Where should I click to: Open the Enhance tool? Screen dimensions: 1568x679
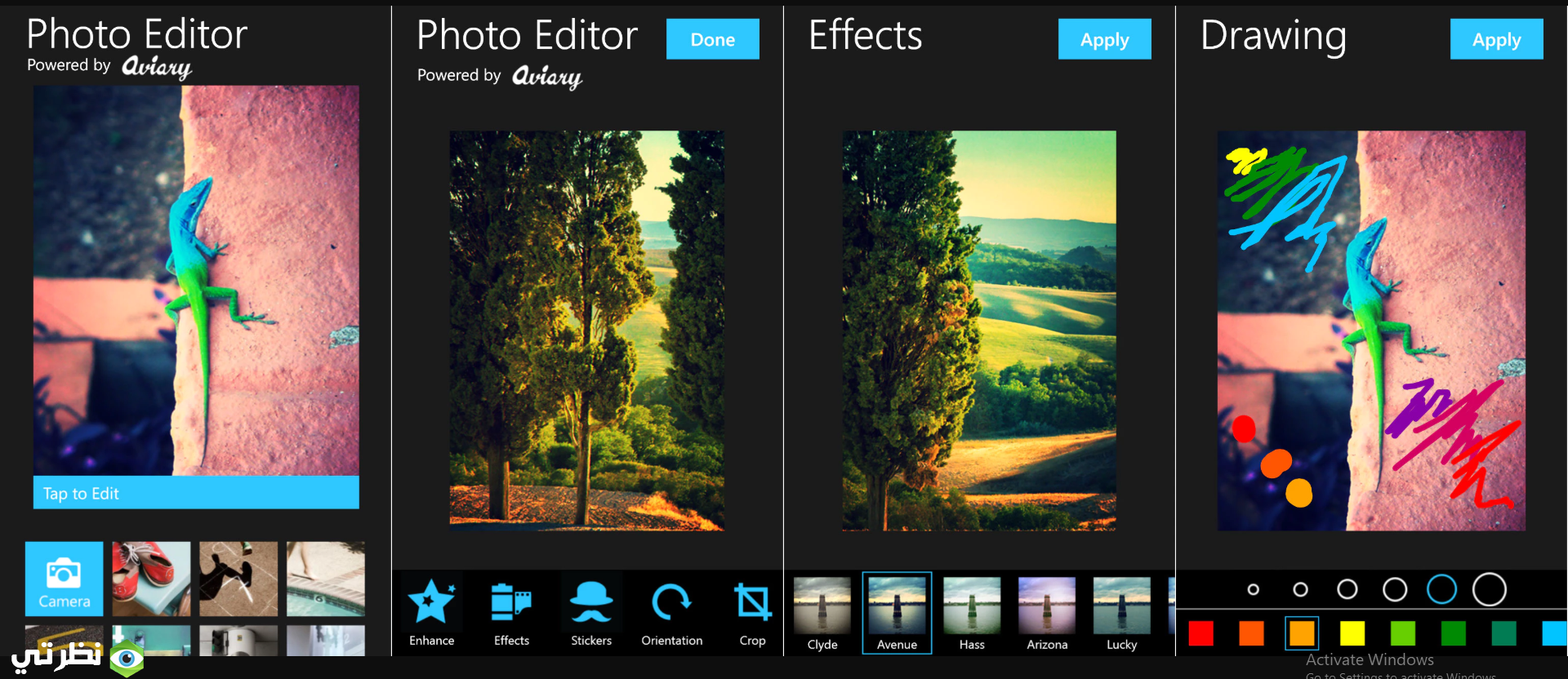point(431,613)
